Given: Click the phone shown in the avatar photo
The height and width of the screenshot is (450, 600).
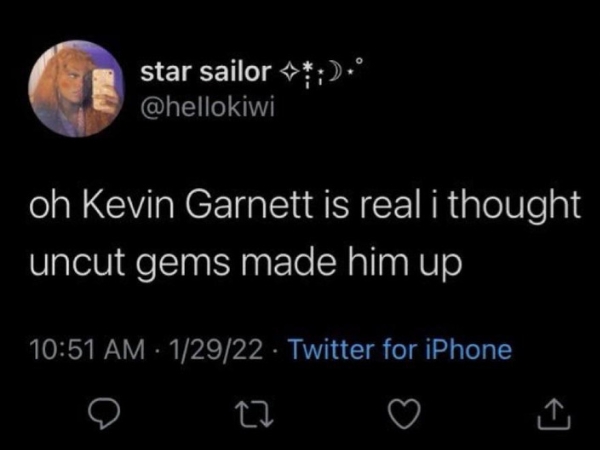Looking at the screenshot, I should pos(103,82).
